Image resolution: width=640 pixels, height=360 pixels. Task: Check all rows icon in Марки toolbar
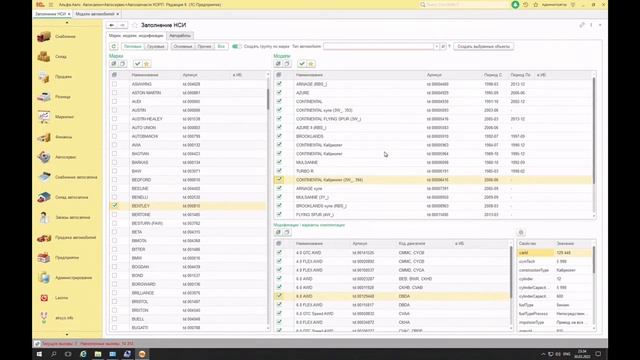114,64
